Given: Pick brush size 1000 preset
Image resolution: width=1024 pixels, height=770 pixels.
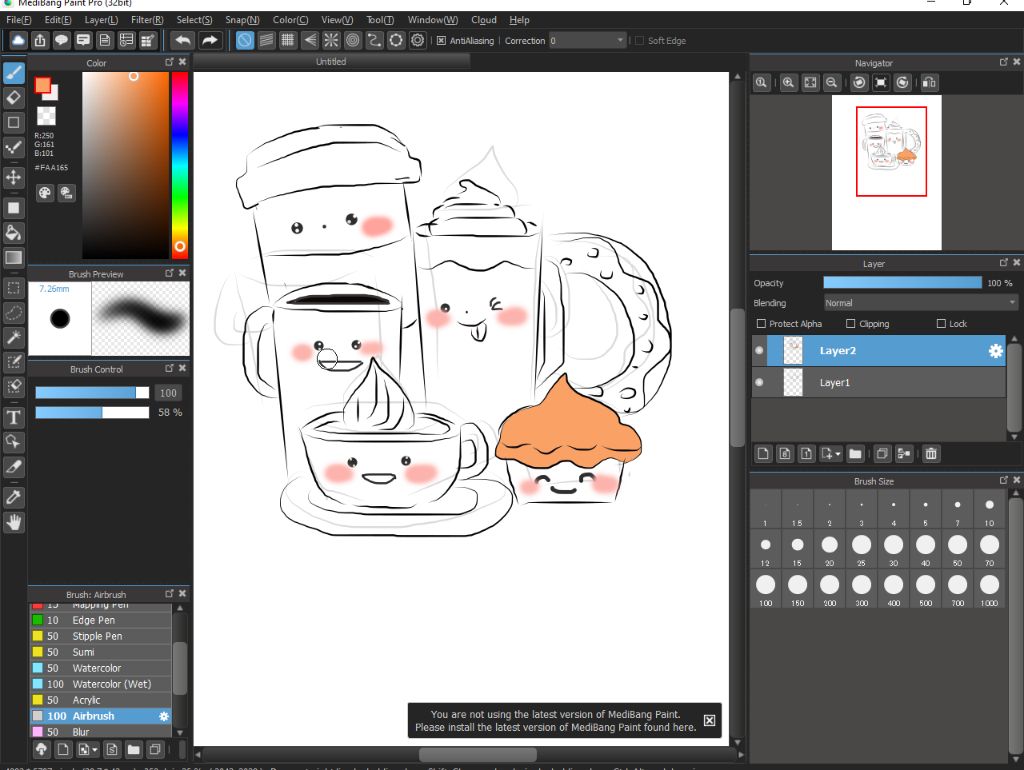Looking at the screenshot, I should [x=989, y=589].
